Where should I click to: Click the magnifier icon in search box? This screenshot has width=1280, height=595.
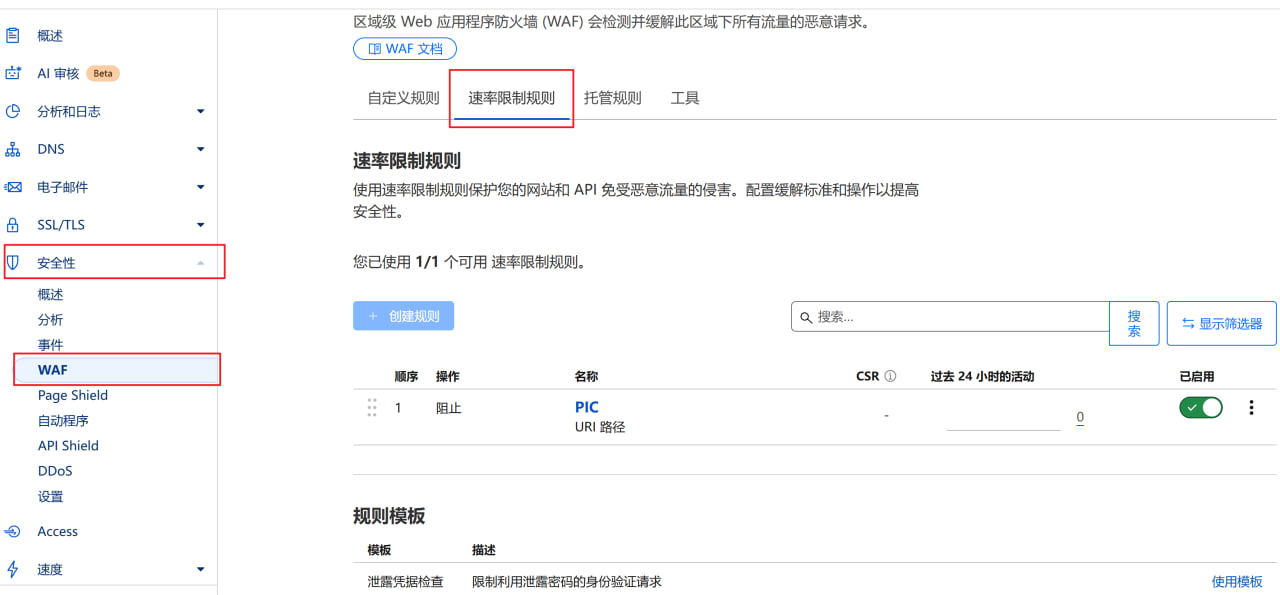(806, 318)
